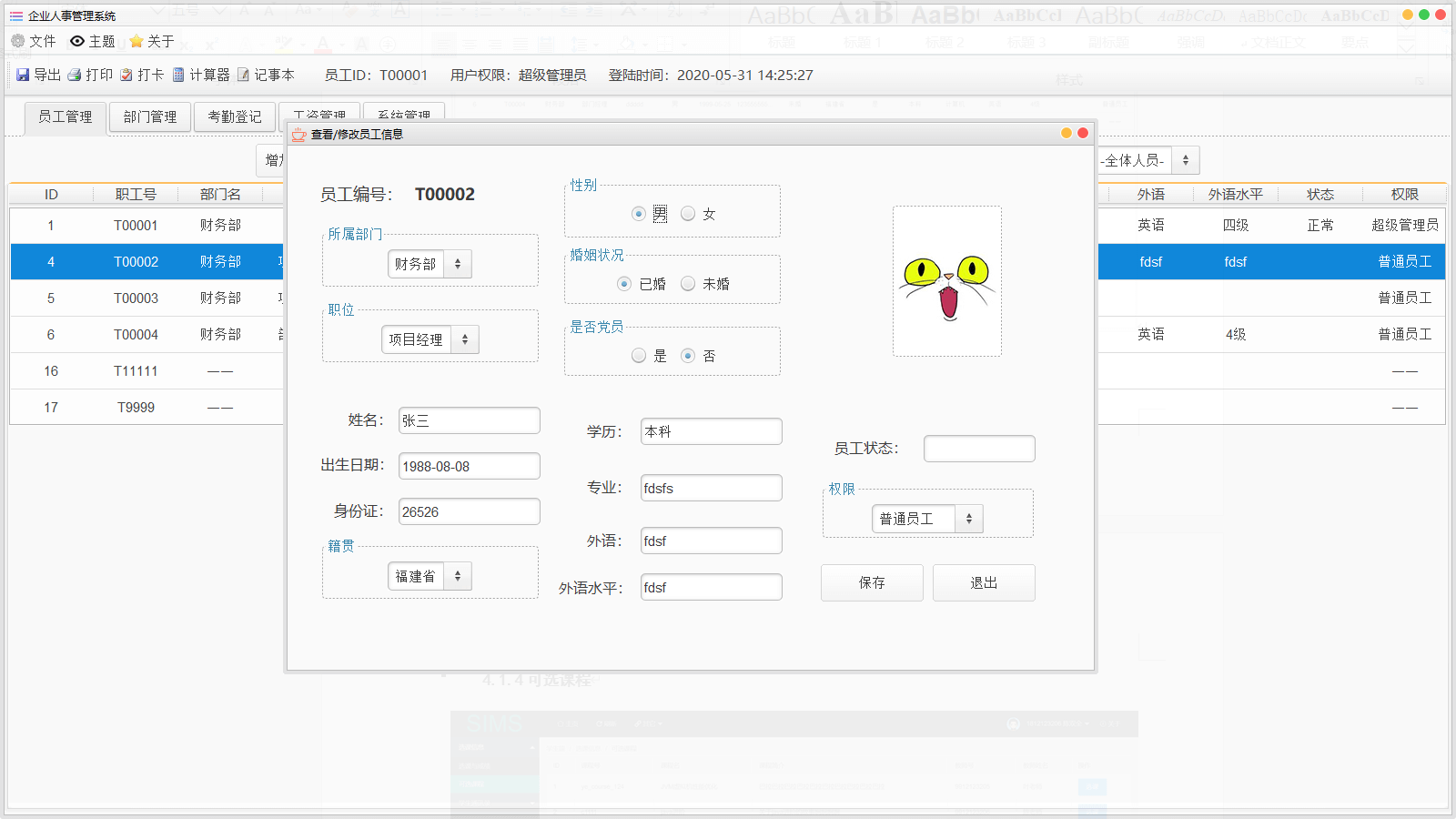Click the 退出 button
This screenshot has height=819, width=1456.
point(984,582)
